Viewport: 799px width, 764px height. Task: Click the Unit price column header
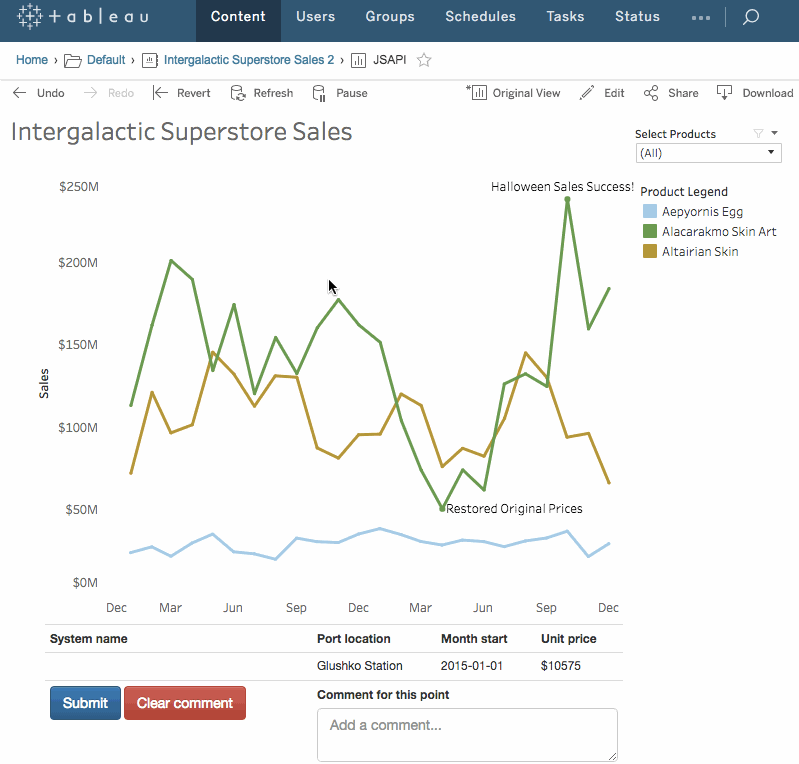(x=569, y=639)
